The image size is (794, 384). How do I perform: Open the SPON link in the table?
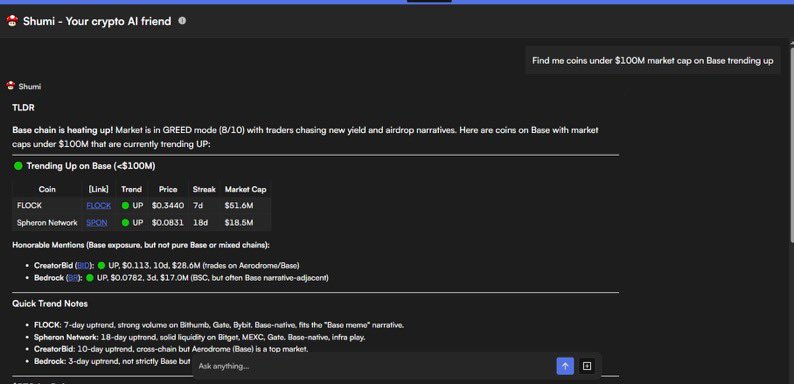[97, 222]
